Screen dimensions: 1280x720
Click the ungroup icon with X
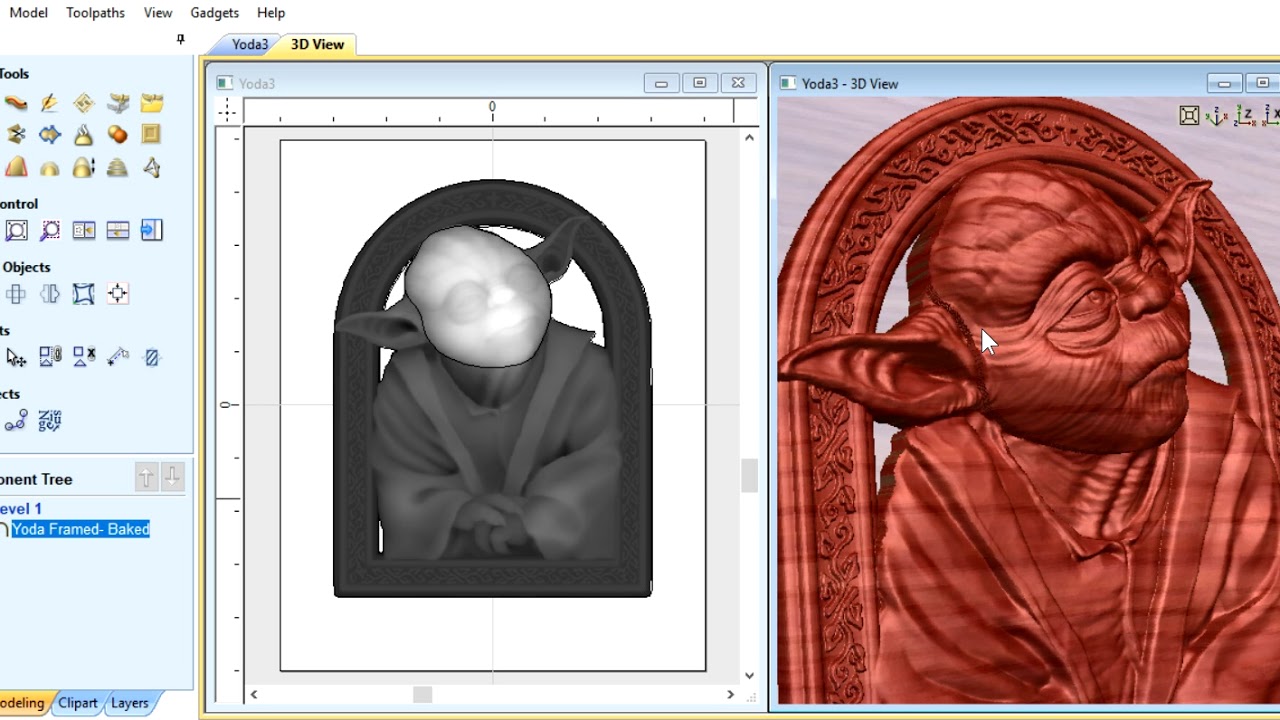pyautogui.click(x=84, y=357)
